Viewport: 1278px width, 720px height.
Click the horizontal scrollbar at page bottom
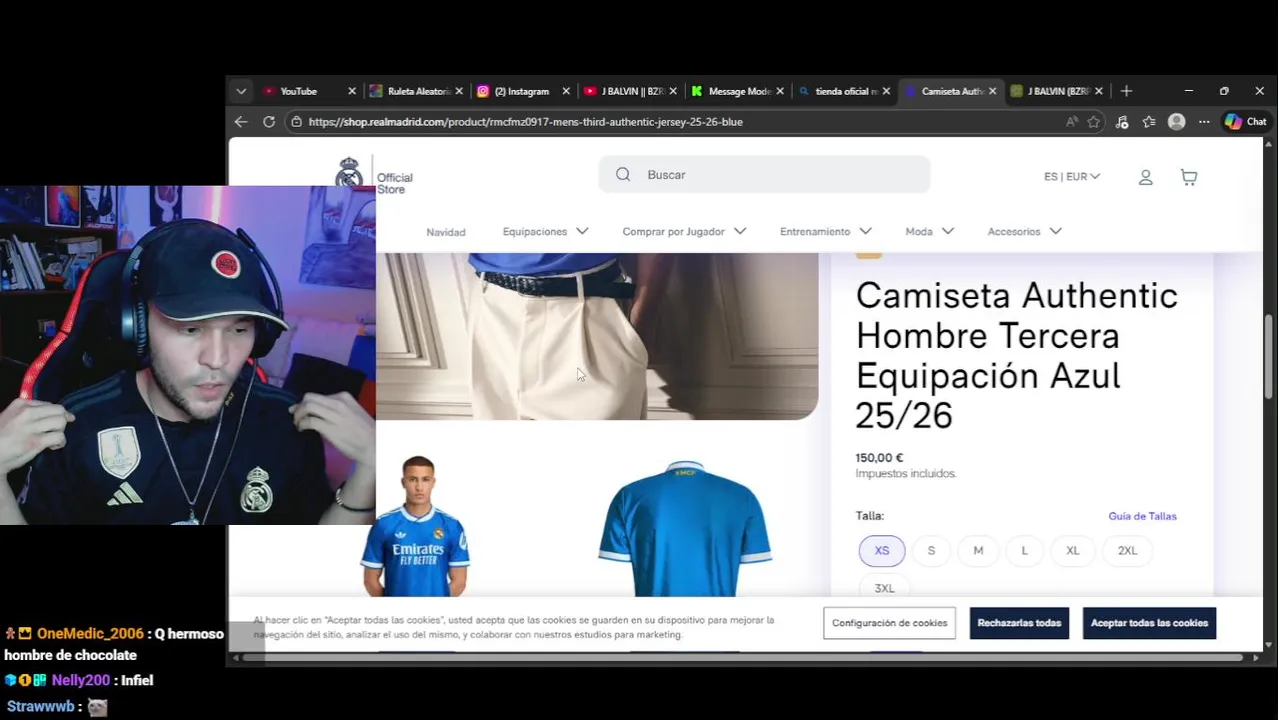pos(742,658)
